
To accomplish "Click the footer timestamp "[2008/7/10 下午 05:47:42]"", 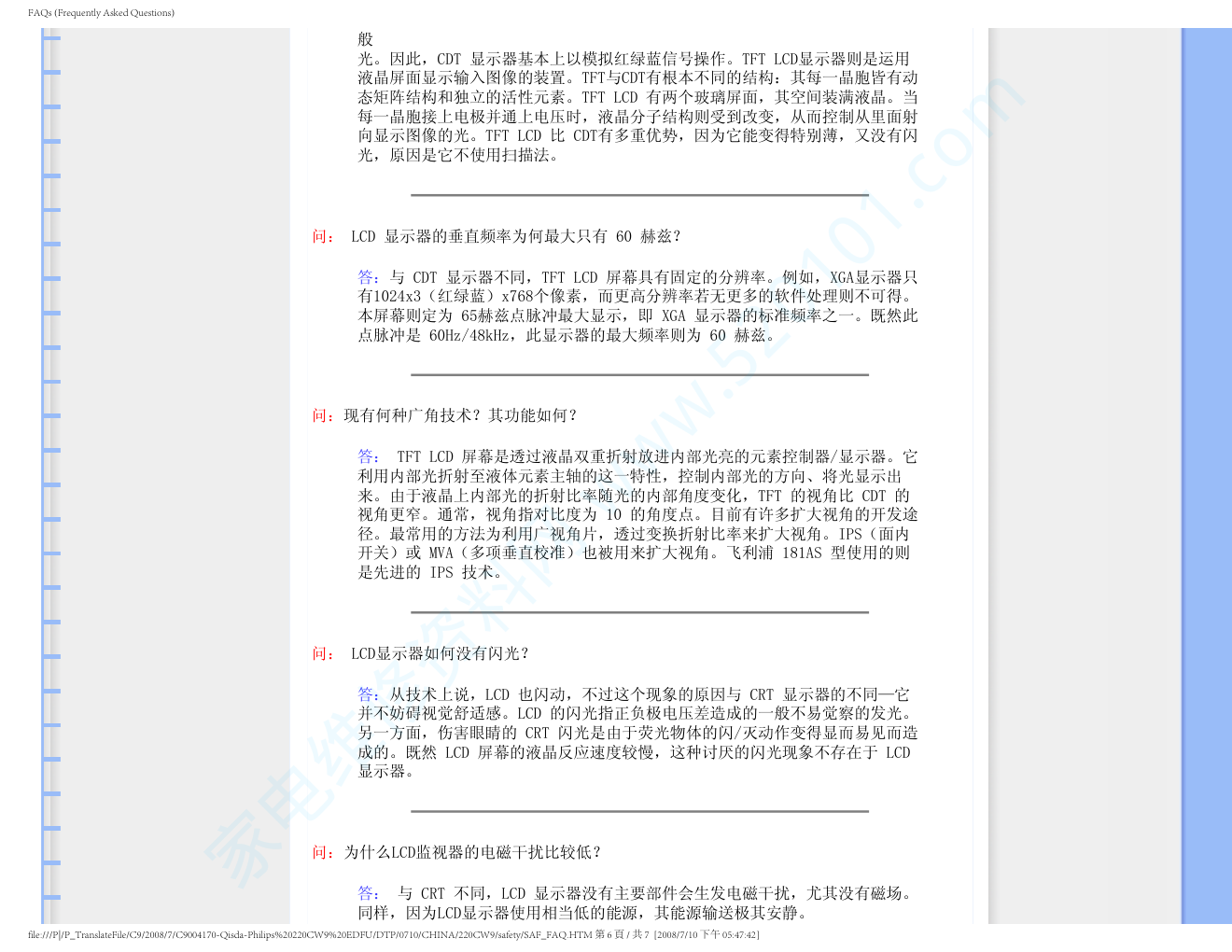I will point(707,935).
